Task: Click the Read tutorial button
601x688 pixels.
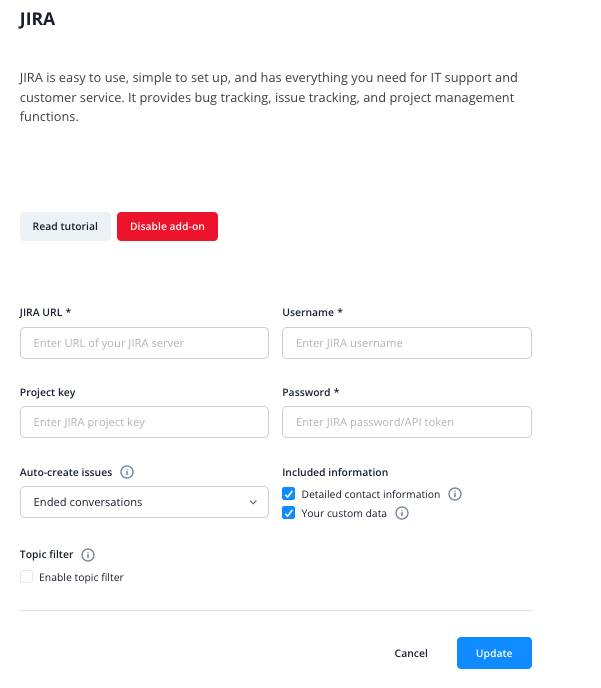Action: 65,226
